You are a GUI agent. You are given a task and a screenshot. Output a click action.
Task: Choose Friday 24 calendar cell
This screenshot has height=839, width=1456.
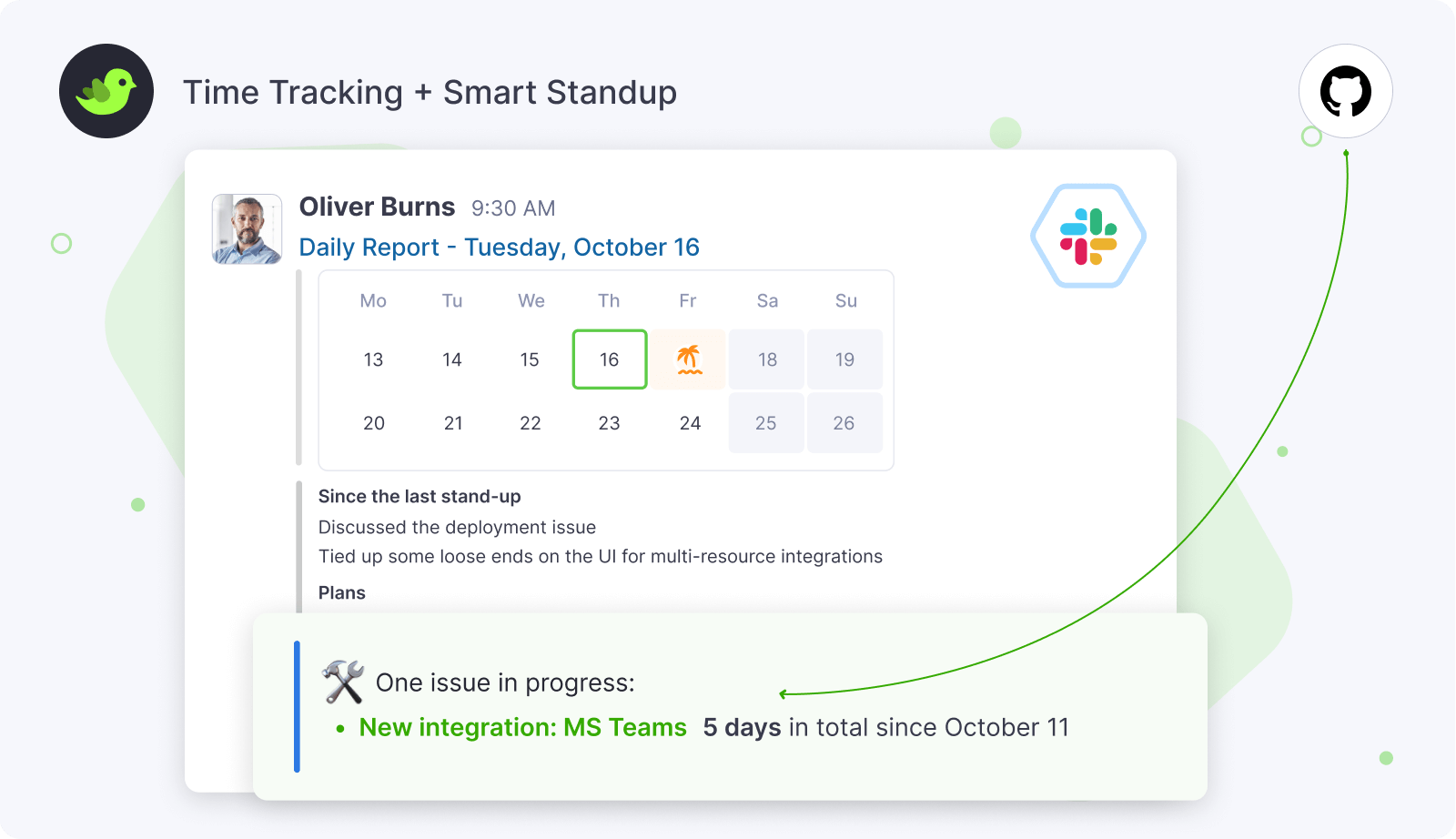point(690,423)
